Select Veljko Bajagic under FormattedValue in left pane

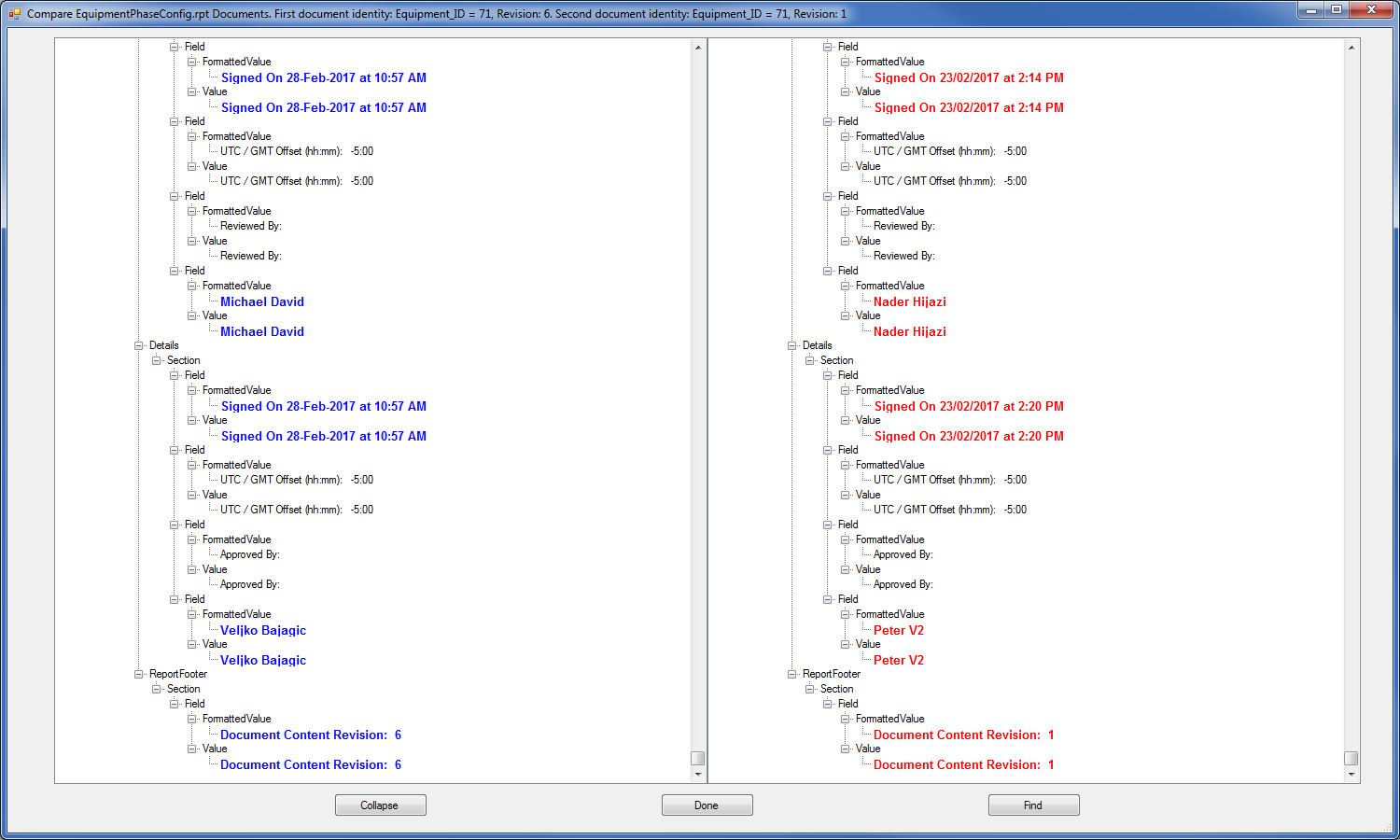pyautogui.click(x=263, y=630)
